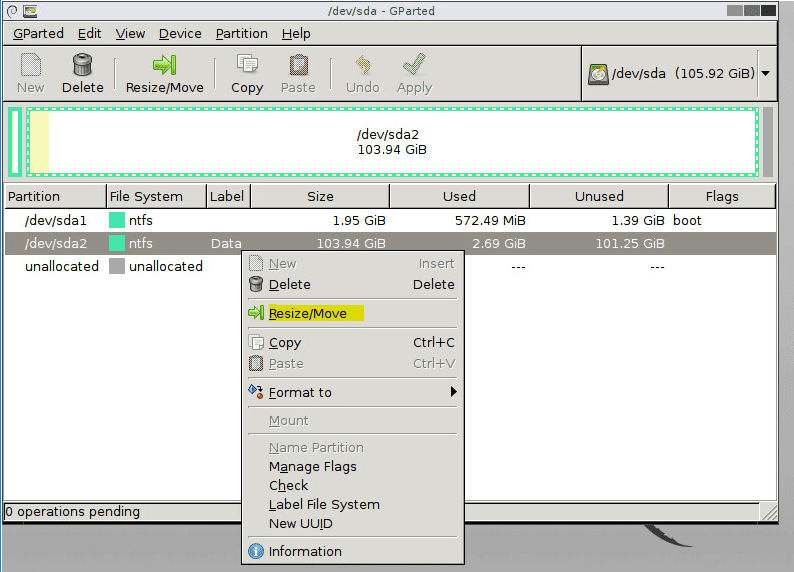Screen dimensions: 794x572
Task: Click the copy icon in context menu
Action: (256, 343)
